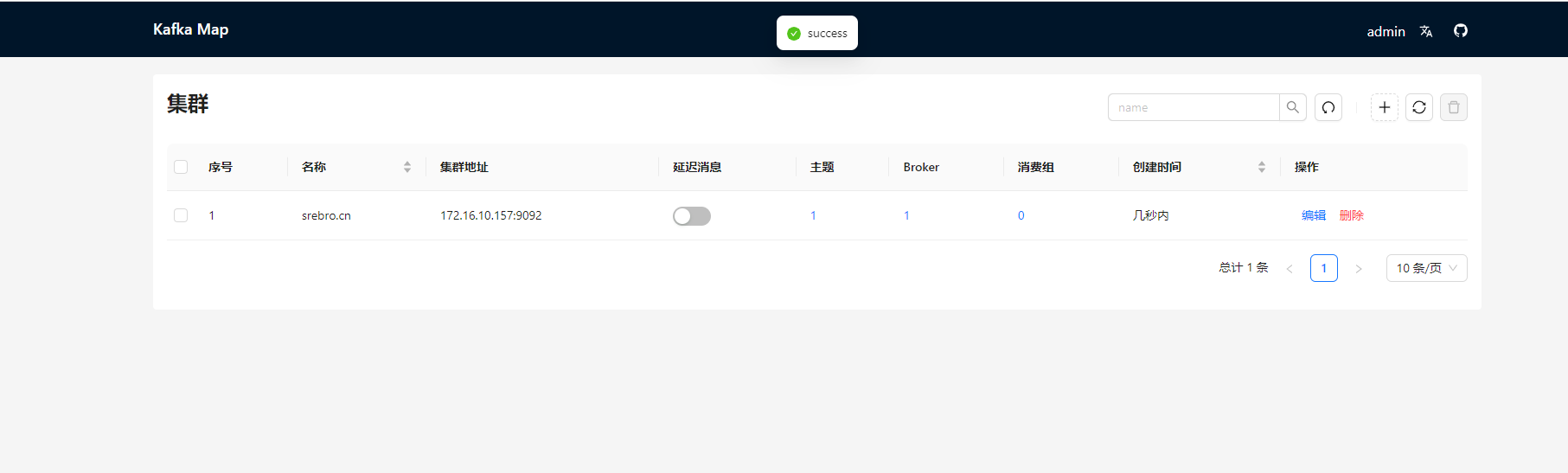This screenshot has height=473, width=1568.
Task: Open the 10 条/页 page size dropdown
Action: point(1425,268)
